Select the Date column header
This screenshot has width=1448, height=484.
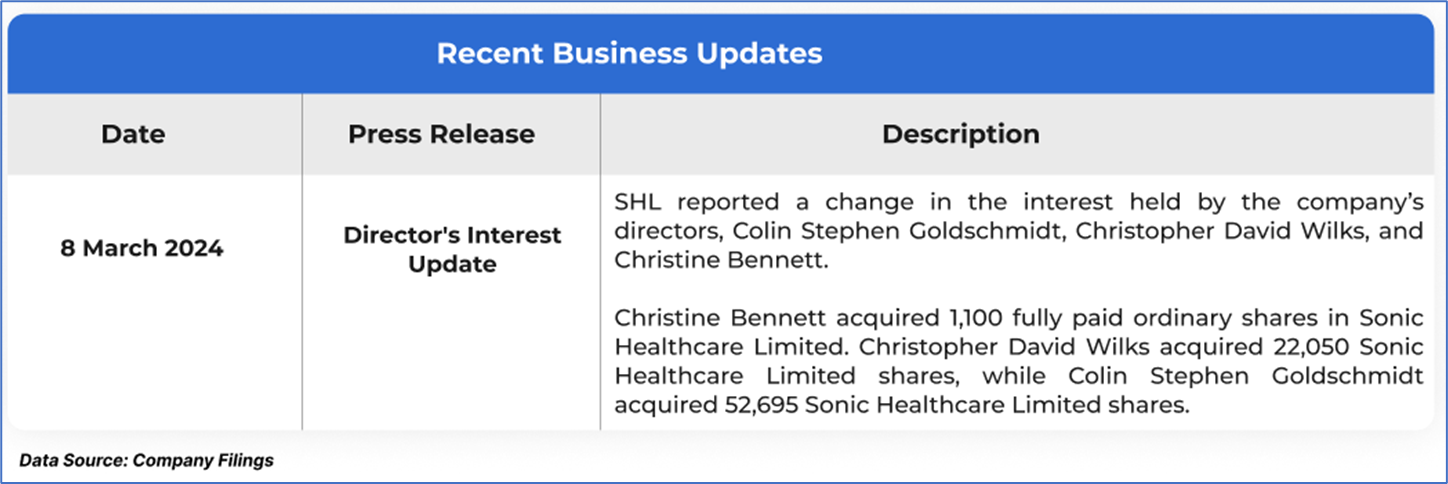133,134
